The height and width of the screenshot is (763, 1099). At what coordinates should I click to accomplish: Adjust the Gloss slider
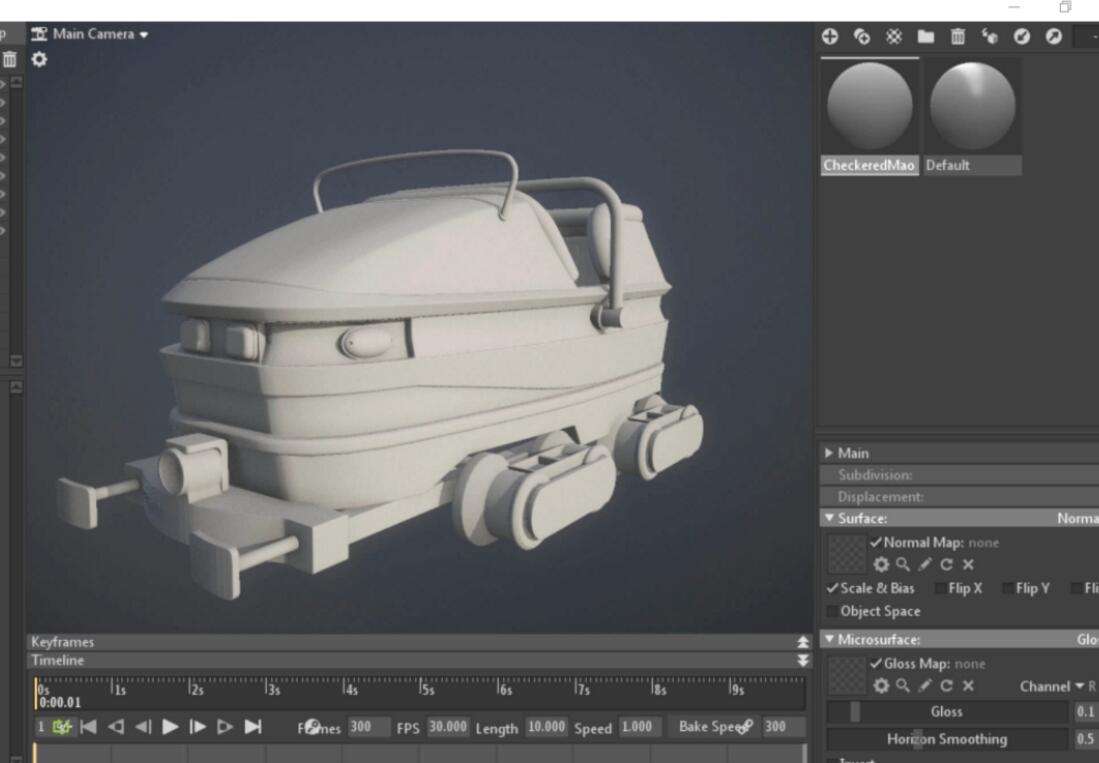(x=947, y=712)
